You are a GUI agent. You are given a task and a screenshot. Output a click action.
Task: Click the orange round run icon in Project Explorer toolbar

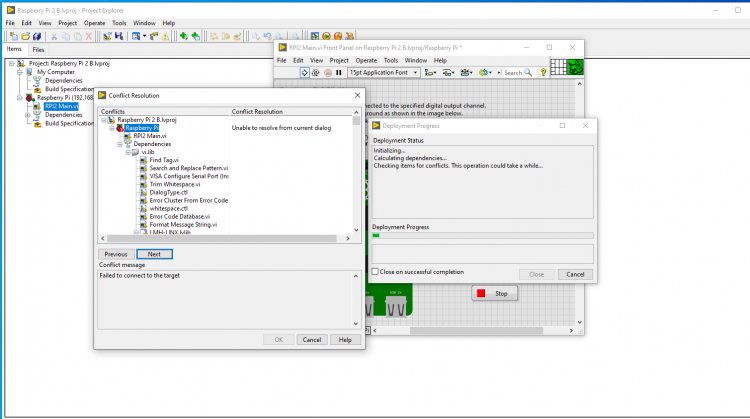326,36
